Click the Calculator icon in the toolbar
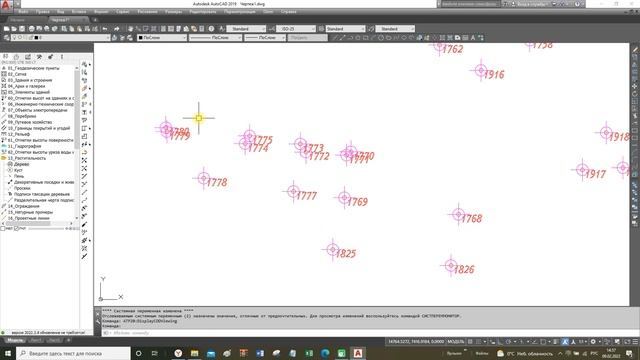This screenshot has width=640, height=360. (x=202, y=29)
